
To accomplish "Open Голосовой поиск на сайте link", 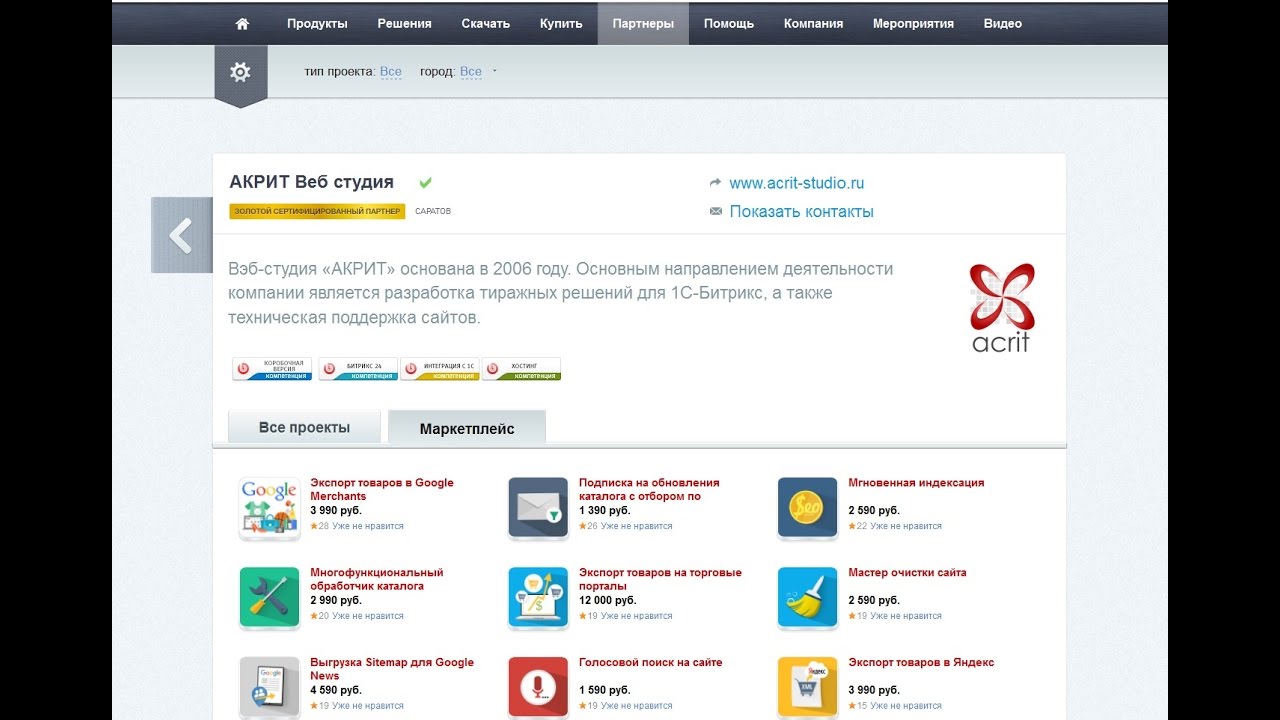I will [x=650, y=663].
